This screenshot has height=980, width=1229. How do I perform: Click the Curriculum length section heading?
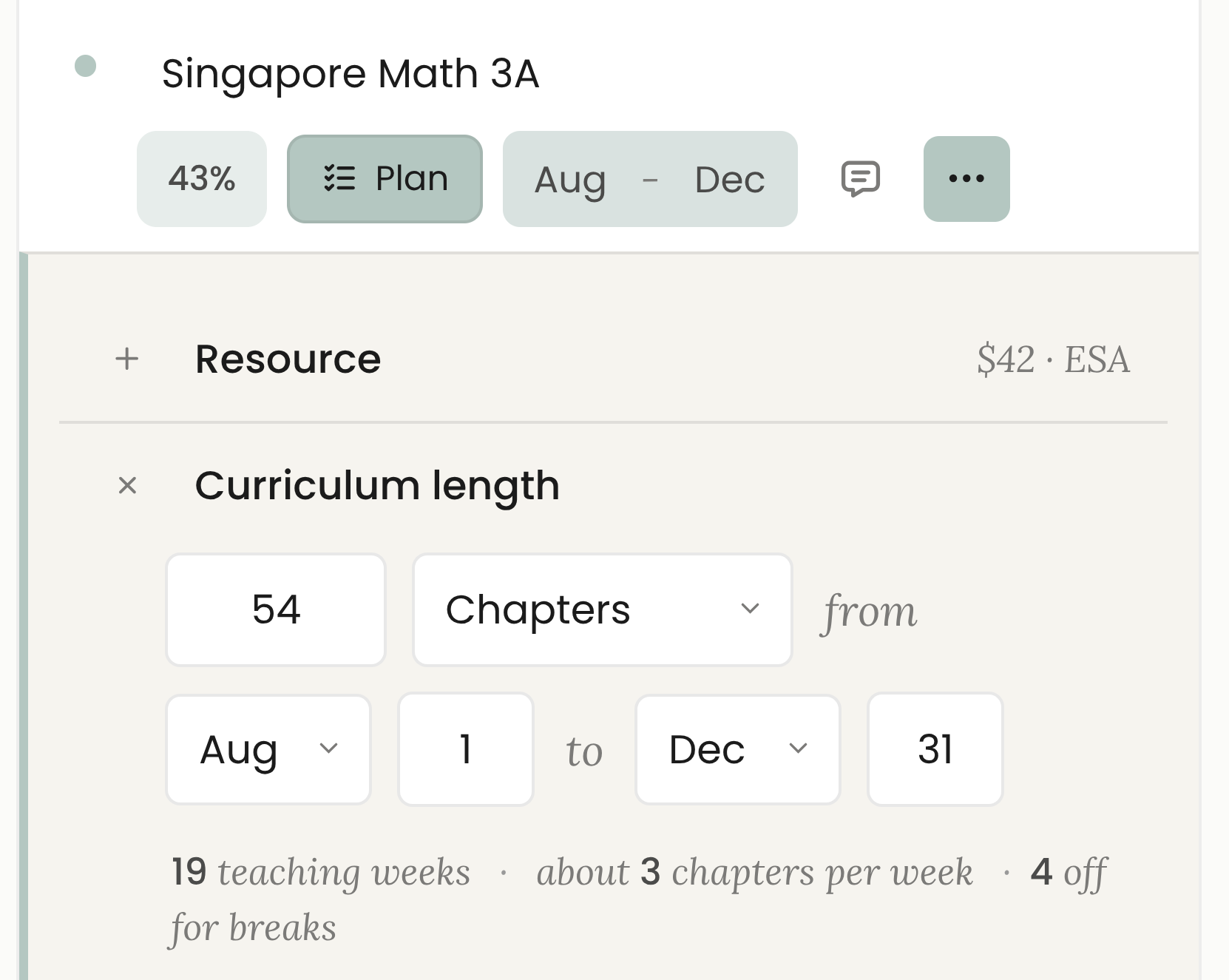pos(377,486)
